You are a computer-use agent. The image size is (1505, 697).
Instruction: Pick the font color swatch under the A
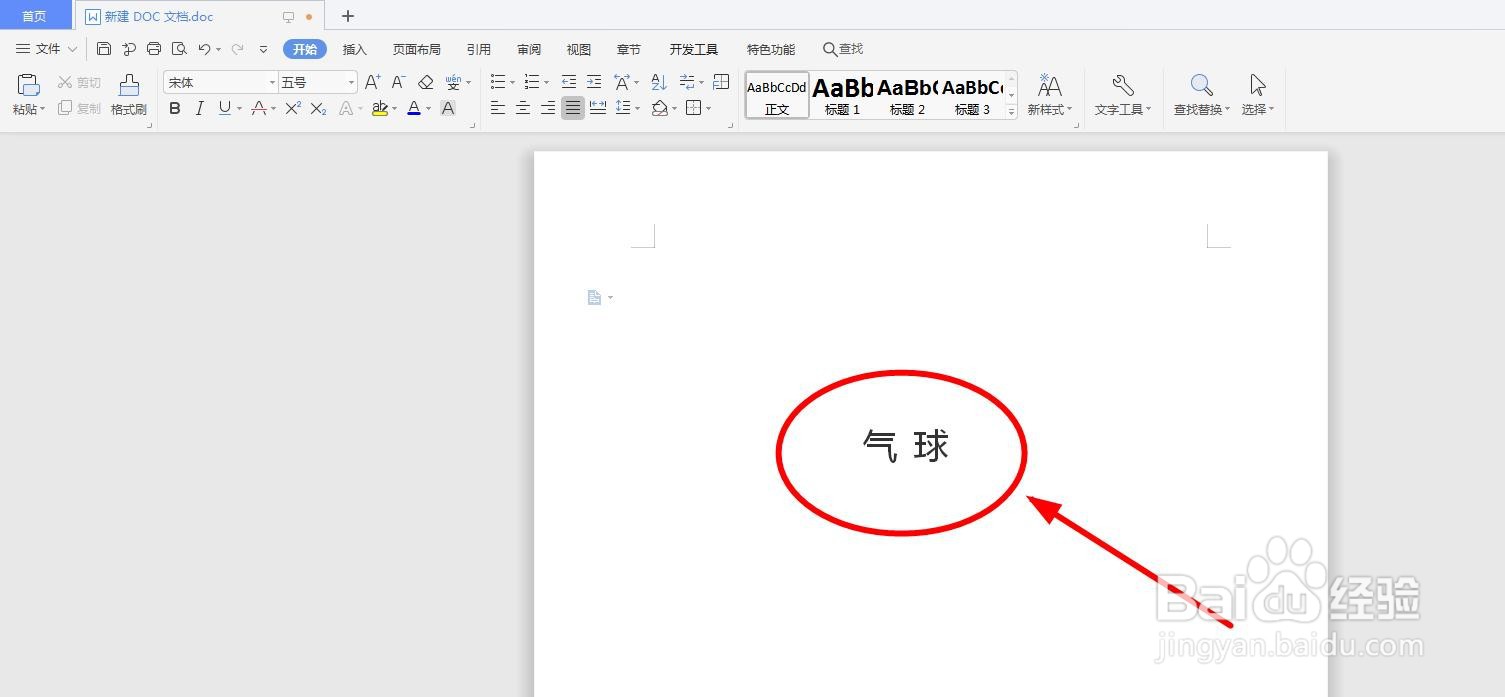coord(413,108)
